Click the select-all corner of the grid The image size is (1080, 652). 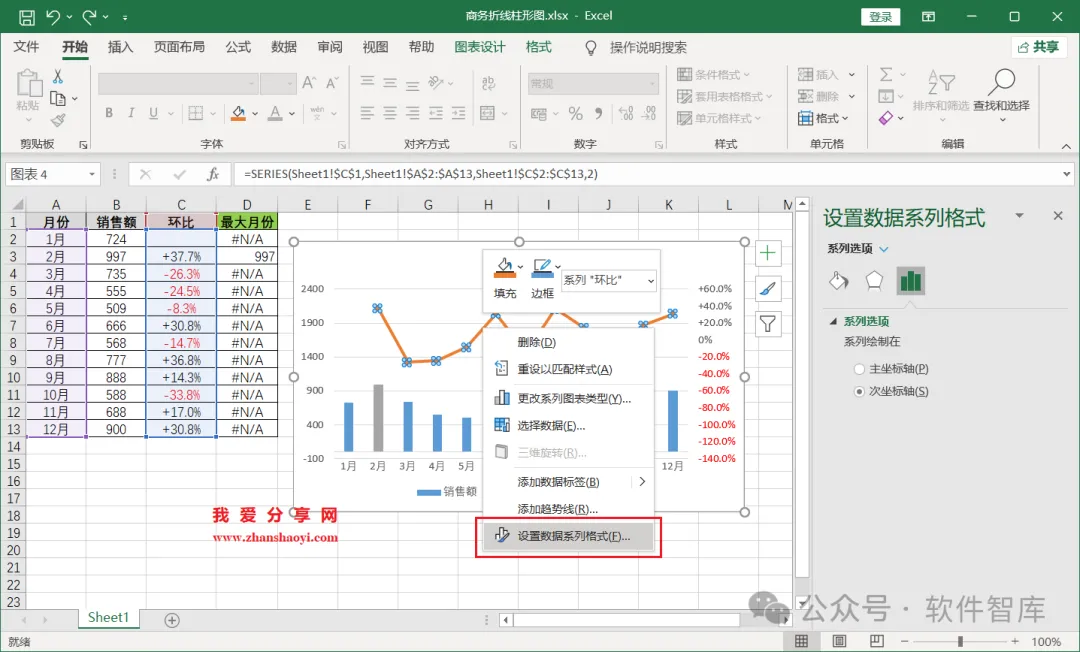(15, 204)
